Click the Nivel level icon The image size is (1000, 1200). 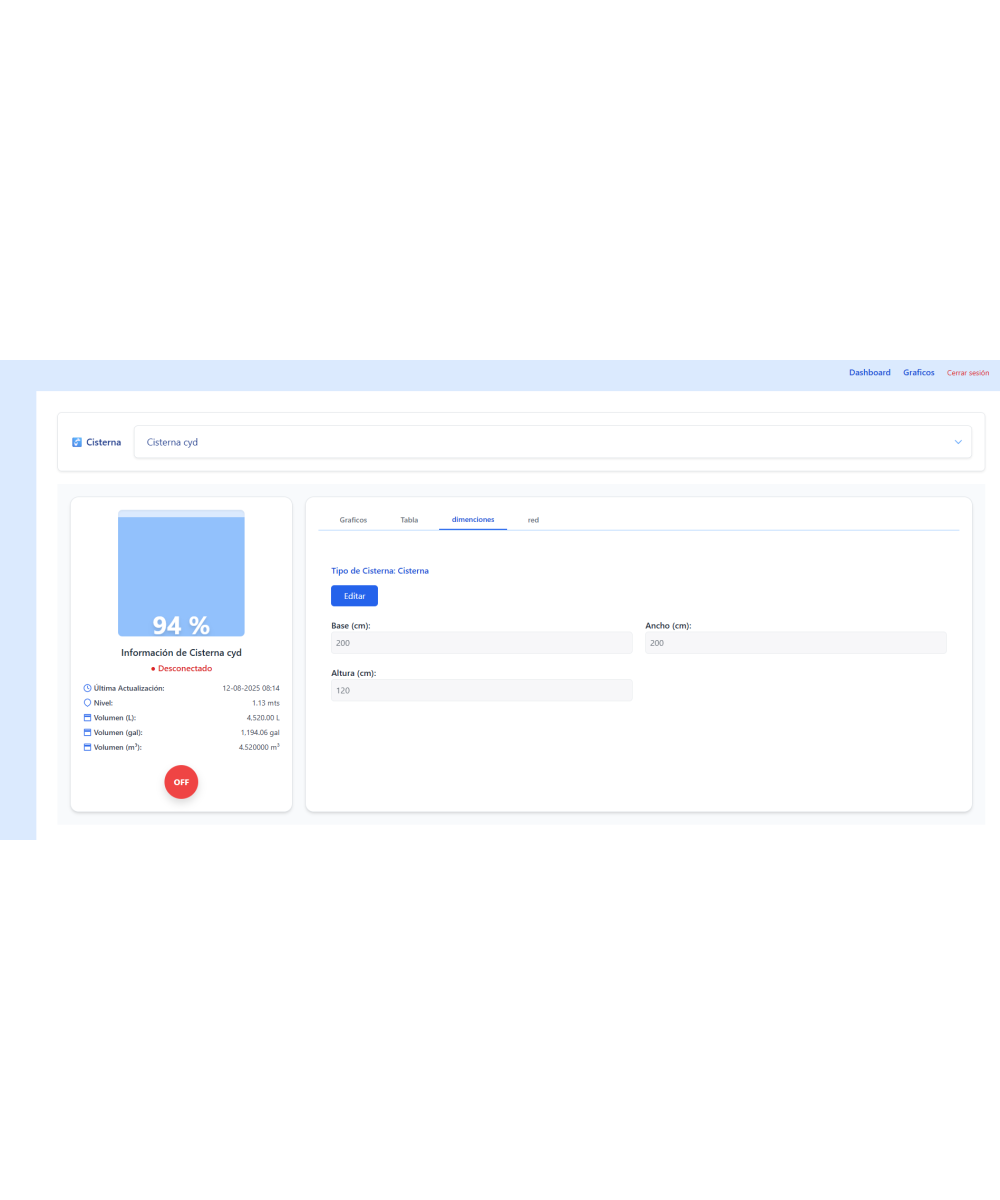(x=87, y=703)
